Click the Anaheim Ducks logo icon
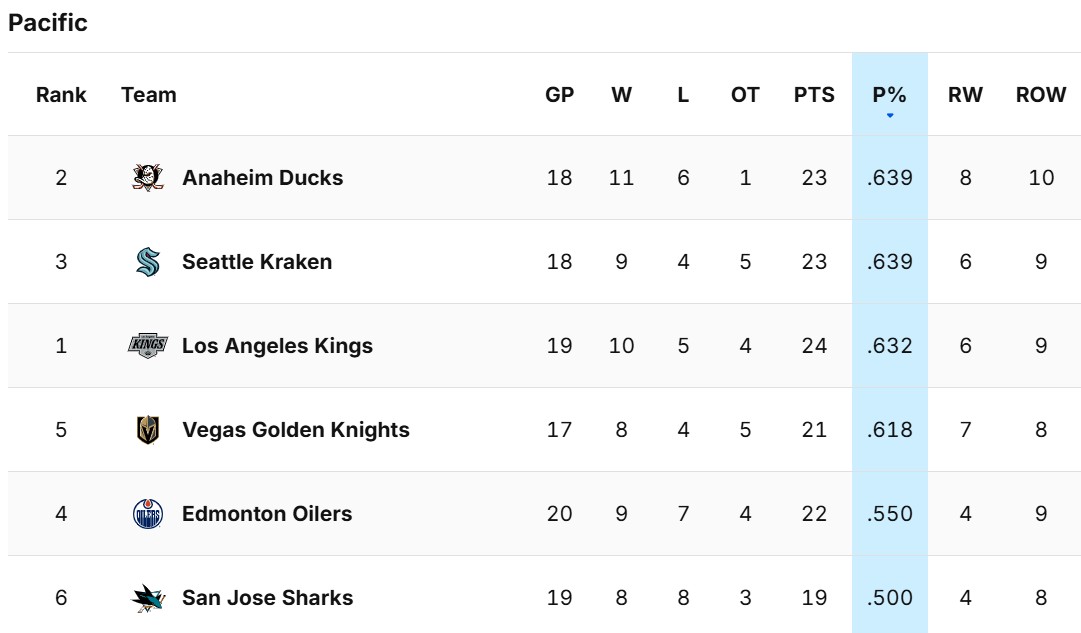 [148, 178]
